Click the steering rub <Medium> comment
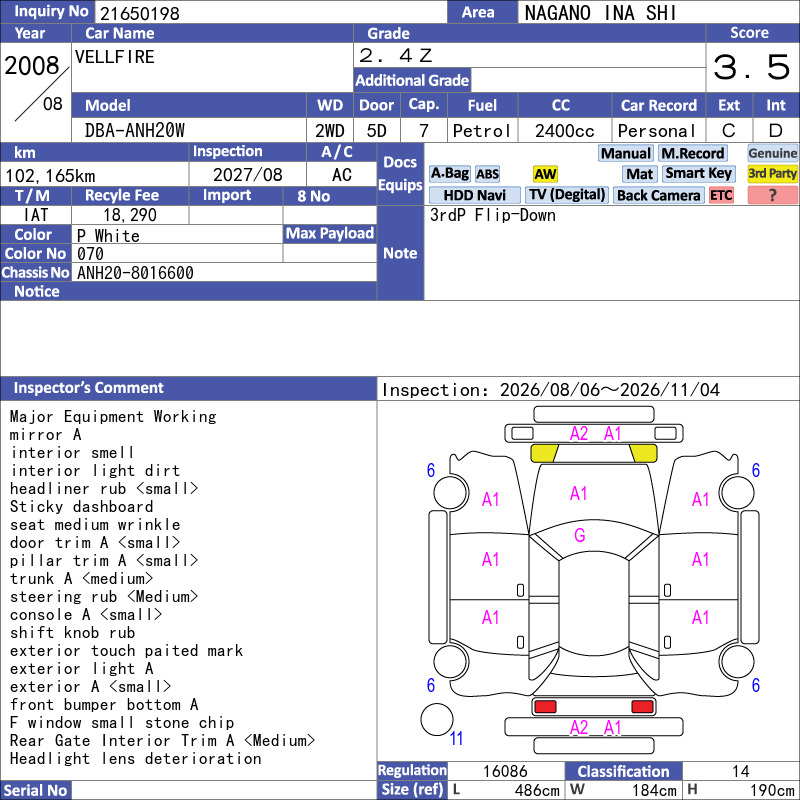 pyautogui.click(x=104, y=596)
